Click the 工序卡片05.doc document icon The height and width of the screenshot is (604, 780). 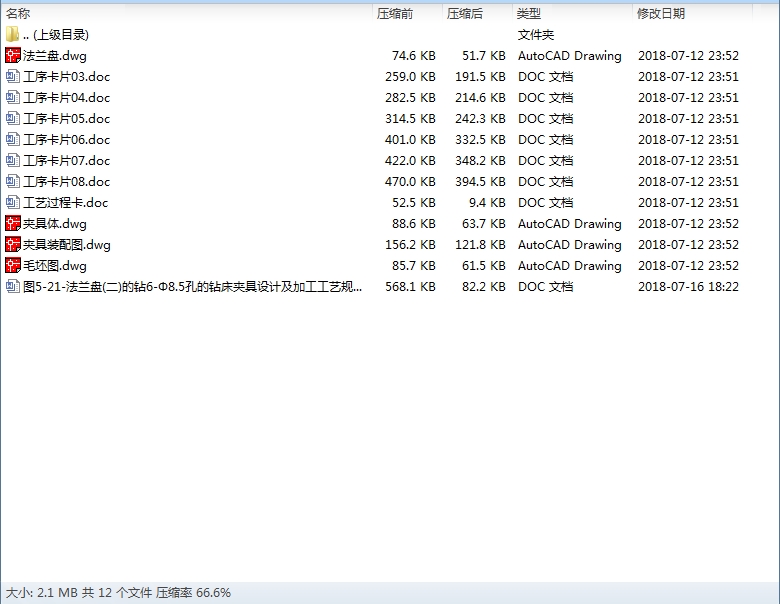click(13, 118)
